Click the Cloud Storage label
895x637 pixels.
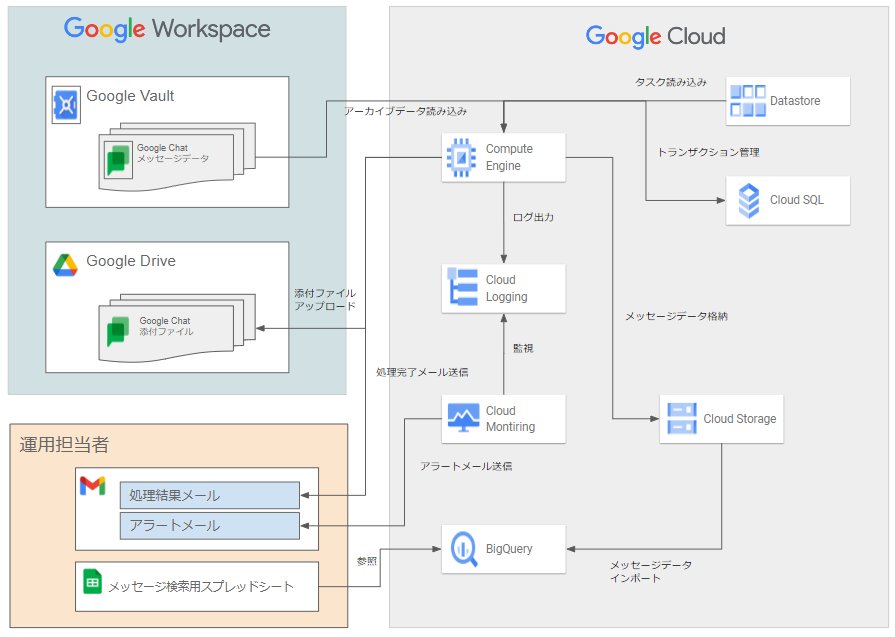[x=739, y=418]
